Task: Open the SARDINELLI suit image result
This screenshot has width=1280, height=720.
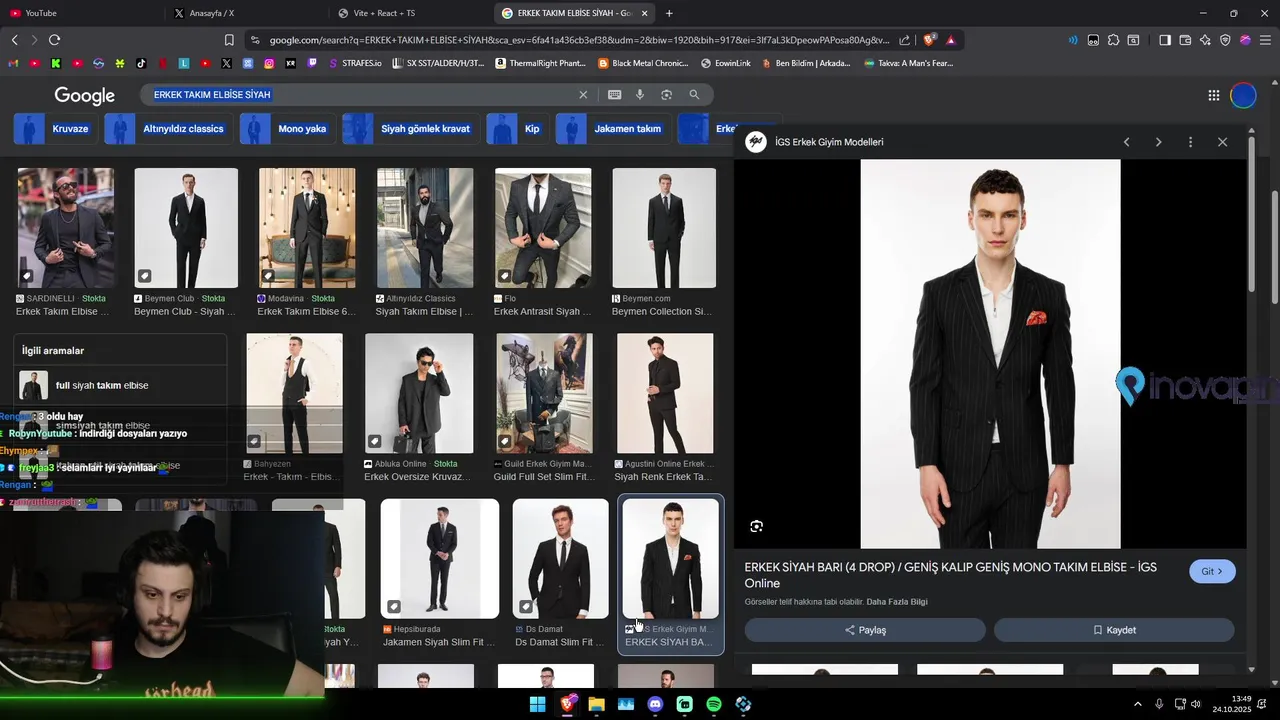Action: pyautogui.click(x=66, y=228)
